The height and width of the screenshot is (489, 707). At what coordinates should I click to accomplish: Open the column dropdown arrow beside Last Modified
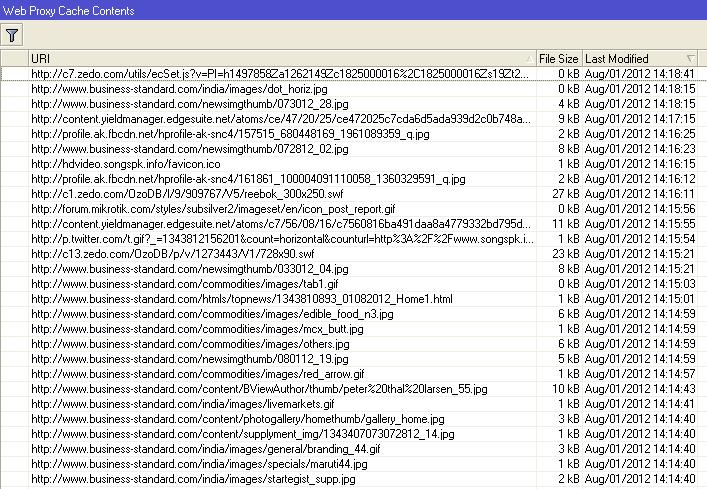point(690,59)
